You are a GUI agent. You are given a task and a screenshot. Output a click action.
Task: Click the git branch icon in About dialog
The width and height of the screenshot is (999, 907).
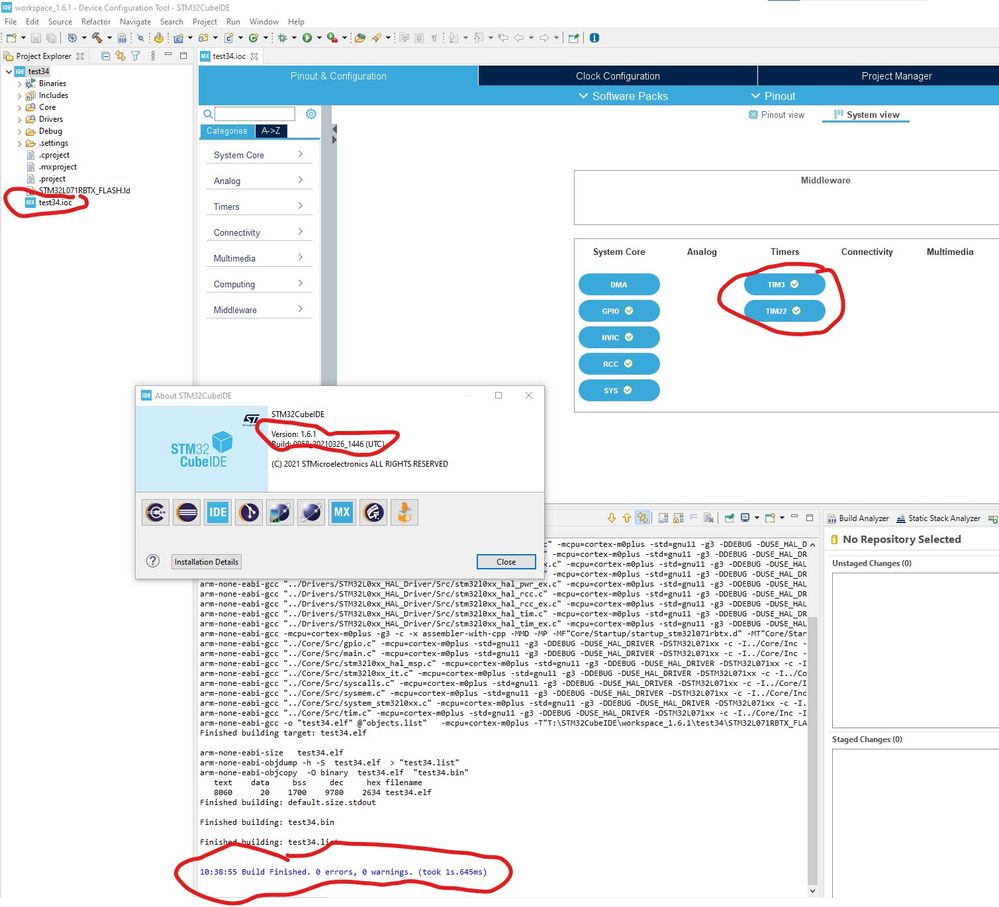(249, 512)
